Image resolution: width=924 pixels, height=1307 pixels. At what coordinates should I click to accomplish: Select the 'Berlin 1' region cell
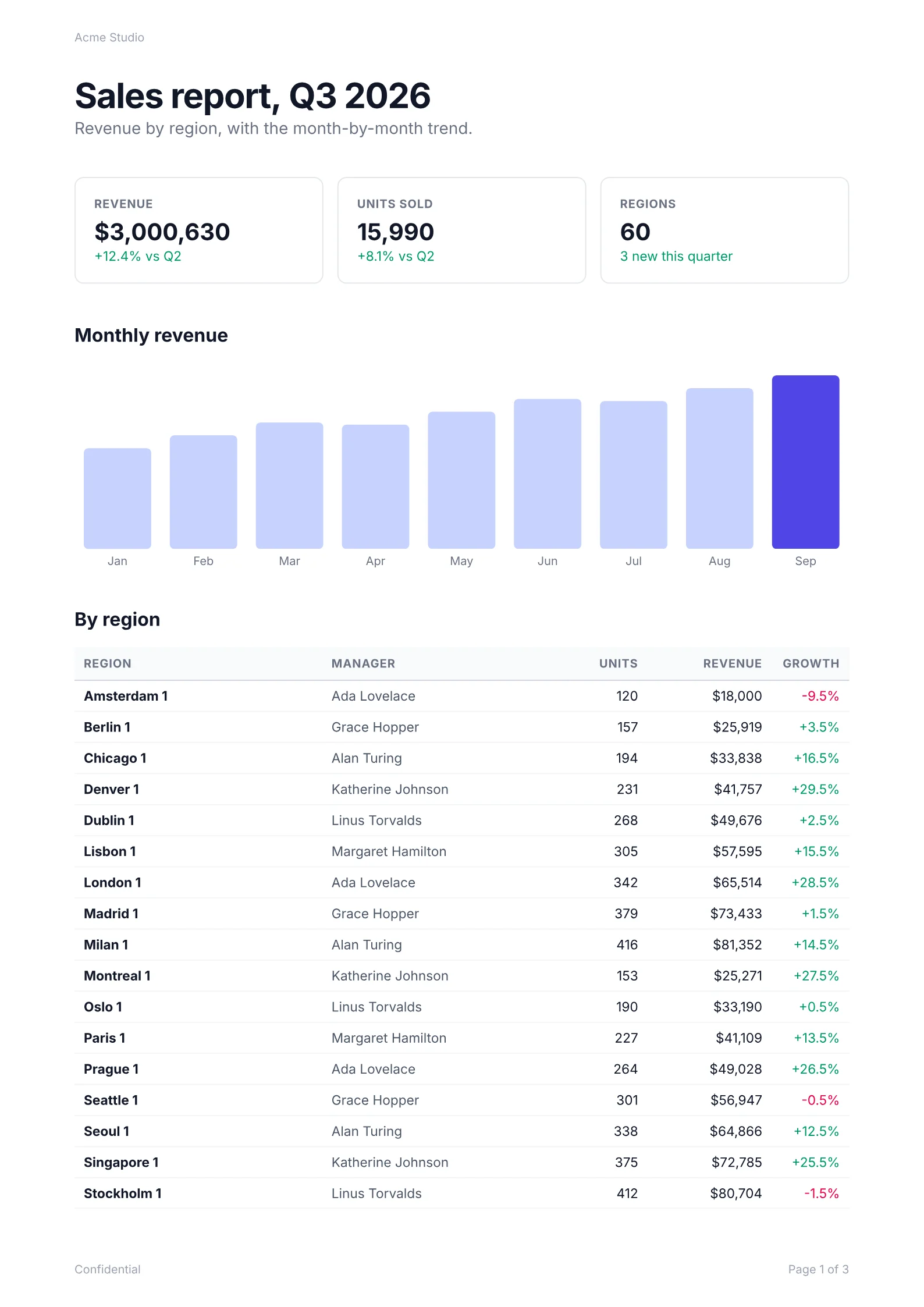point(107,727)
